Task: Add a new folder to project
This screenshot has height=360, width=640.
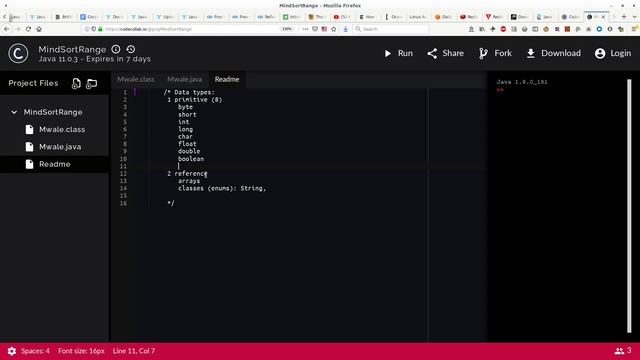Action: [x=91, y=83]
